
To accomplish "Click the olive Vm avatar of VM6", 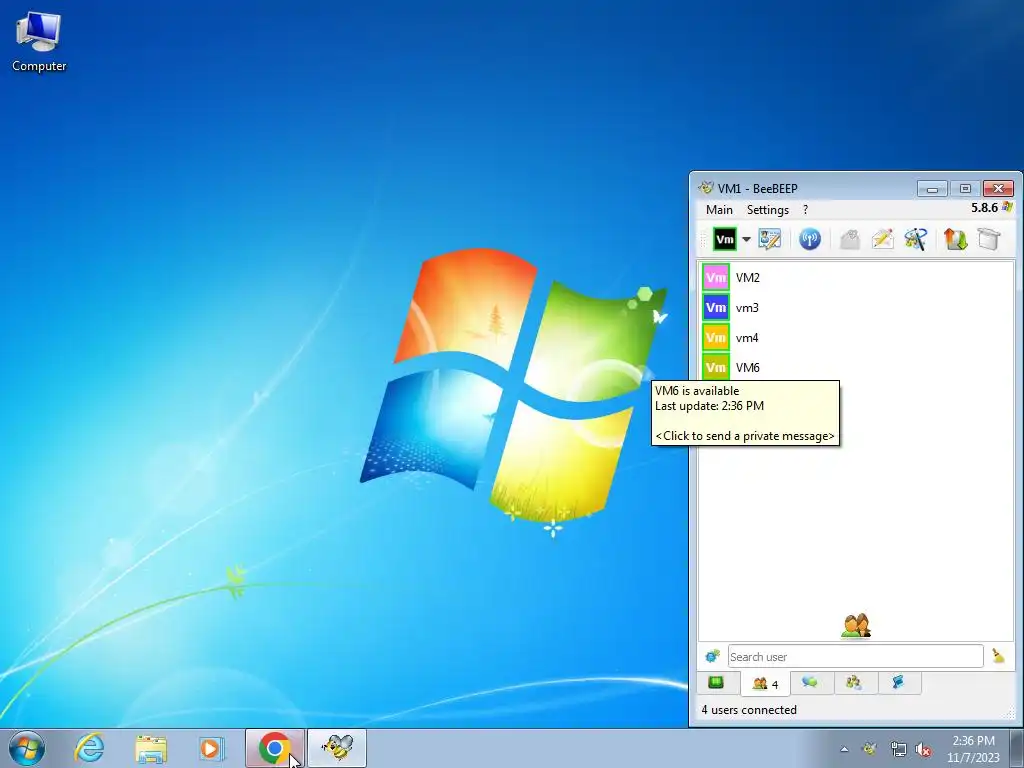I will tap(716, 367).
